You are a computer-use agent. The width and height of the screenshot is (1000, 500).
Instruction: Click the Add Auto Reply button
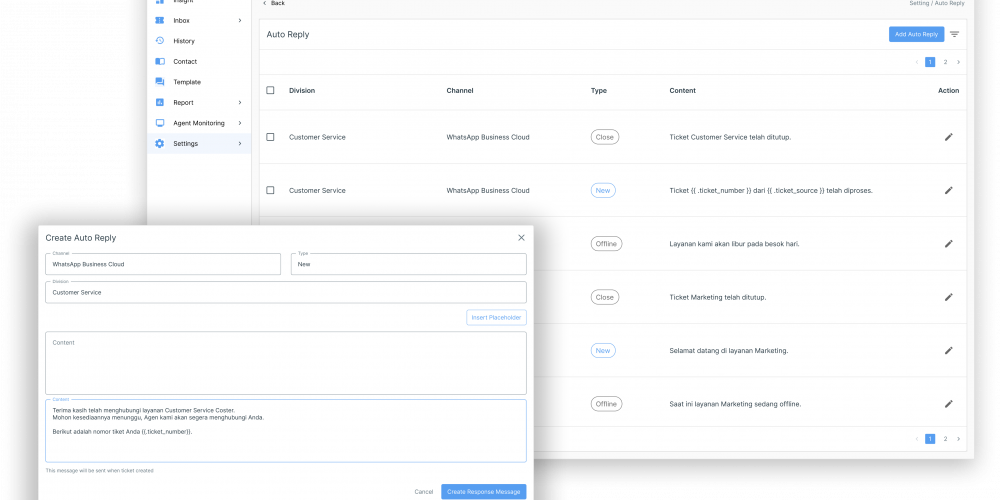[x=915, y=34]
